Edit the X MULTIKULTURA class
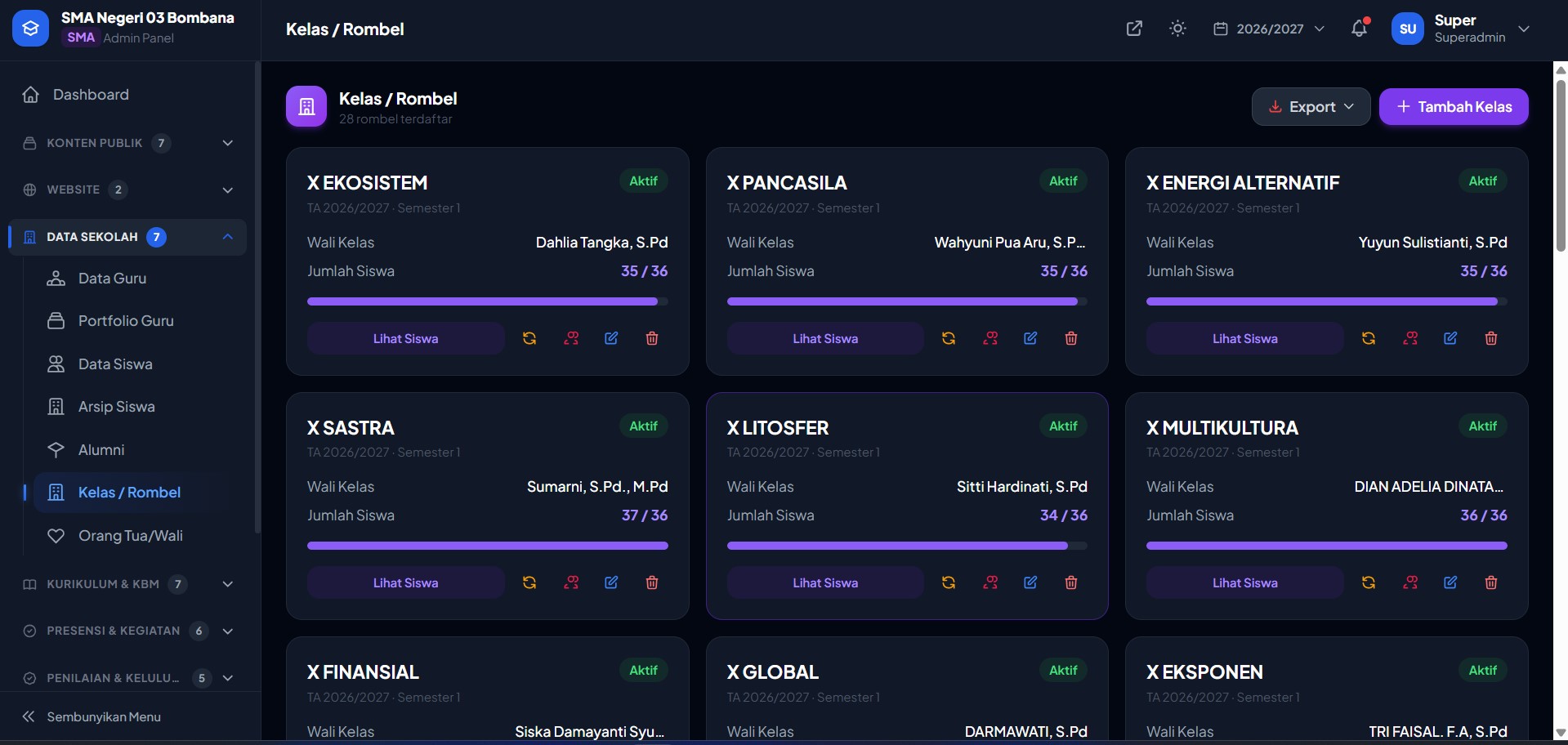The width and height of the screenshot is (1568, 745). pyautogui.click(x=1450, y=582)
